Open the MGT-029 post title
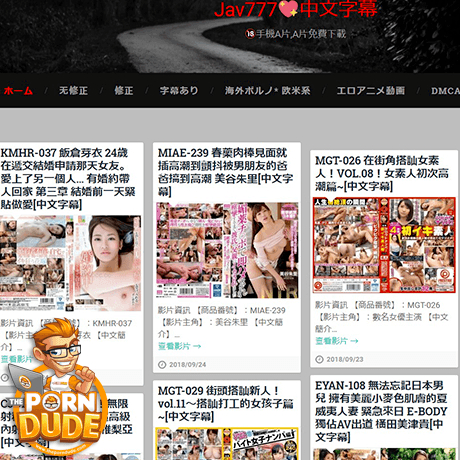460x460 pixels. [225, 404]
